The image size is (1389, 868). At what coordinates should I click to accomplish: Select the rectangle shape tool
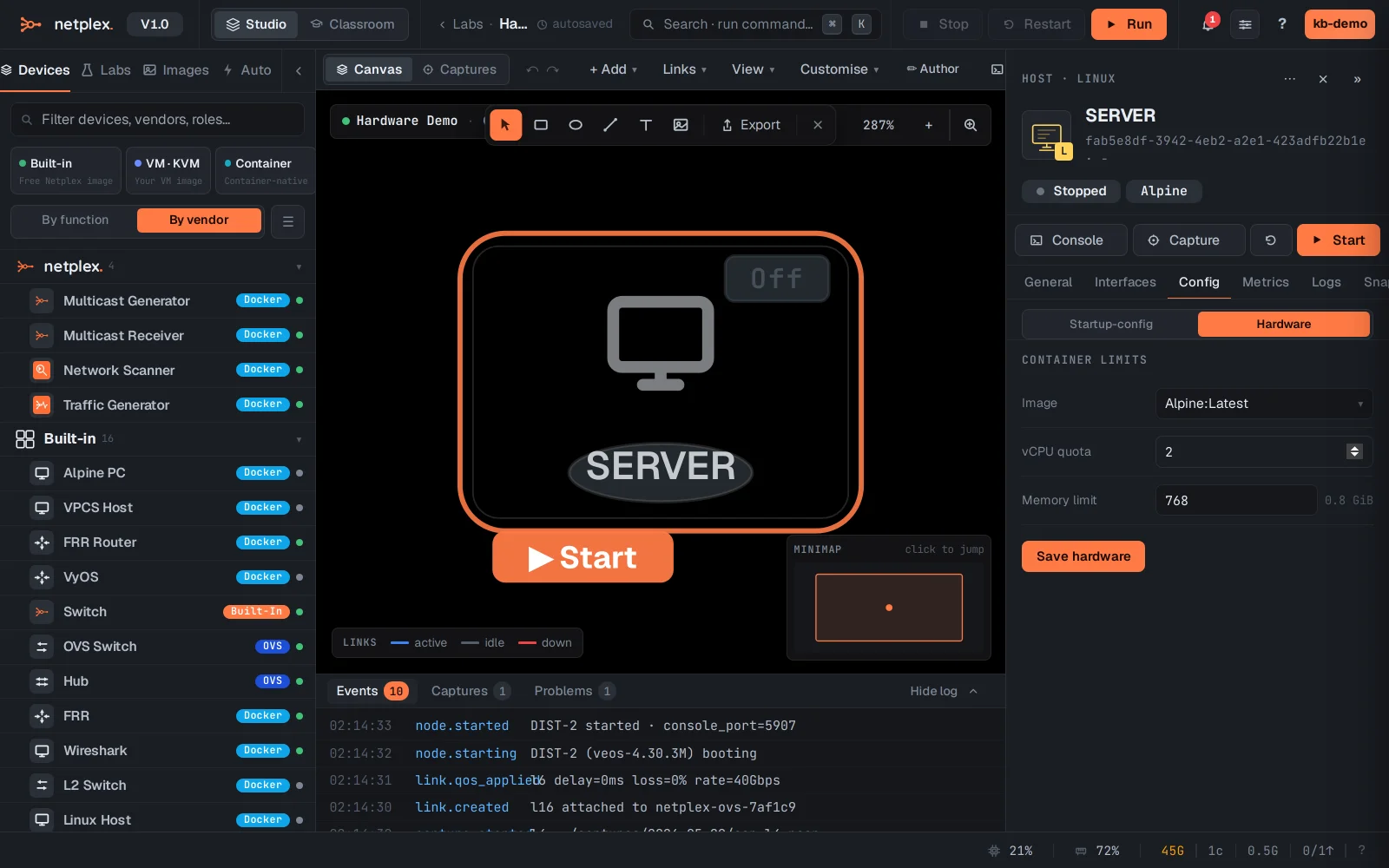[541, 125]
